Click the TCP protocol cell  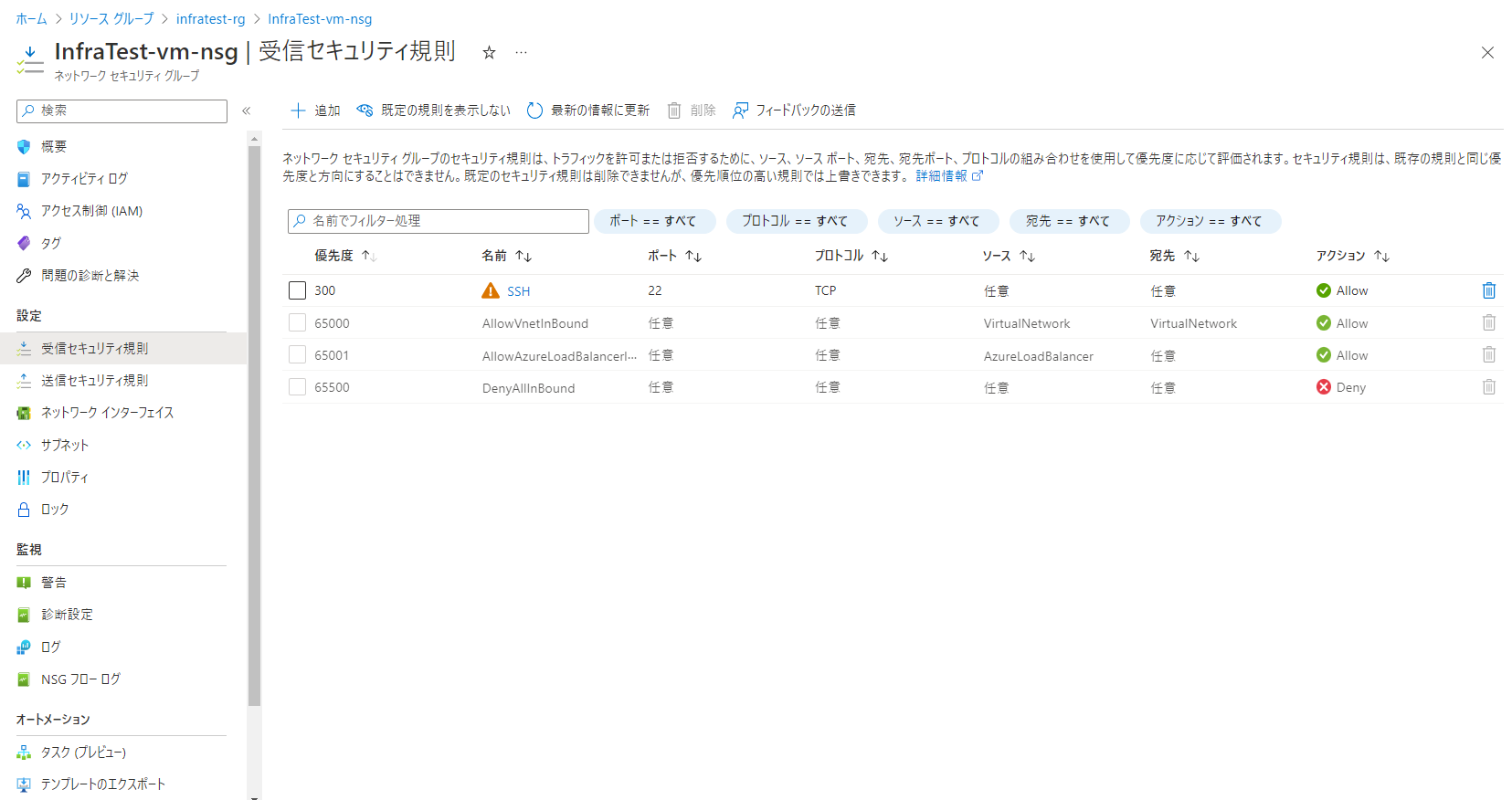[x=825, y=290]
